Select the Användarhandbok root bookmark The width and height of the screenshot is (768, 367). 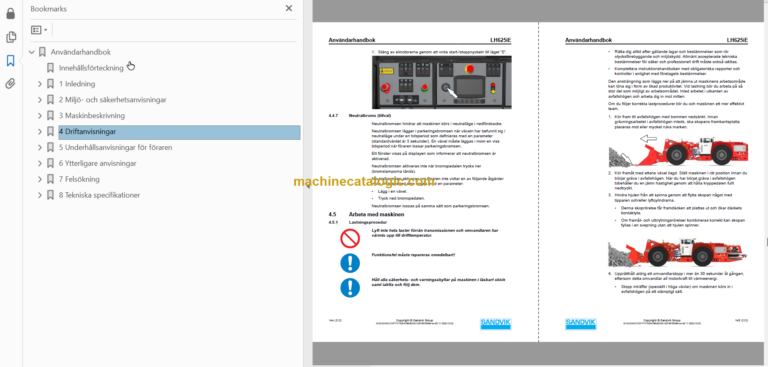(81, 52)
